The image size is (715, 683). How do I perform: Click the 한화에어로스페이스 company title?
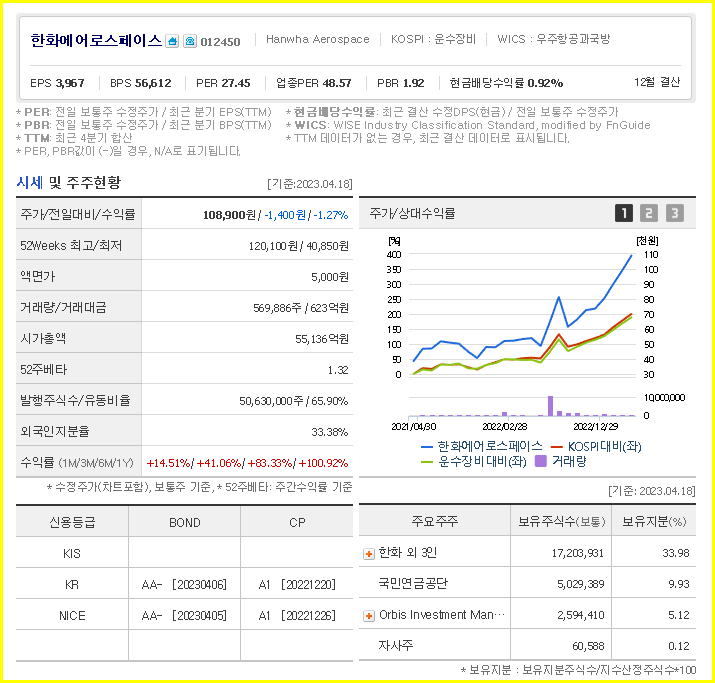coord(96,41)
